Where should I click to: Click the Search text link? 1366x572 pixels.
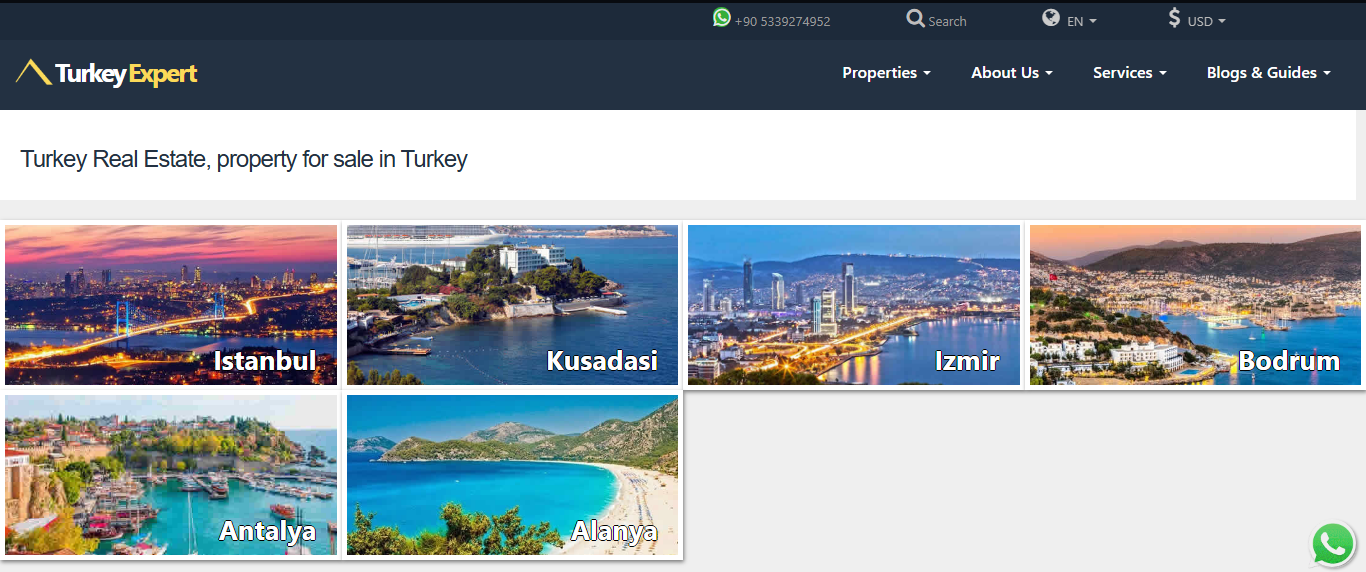coord(947,21)
